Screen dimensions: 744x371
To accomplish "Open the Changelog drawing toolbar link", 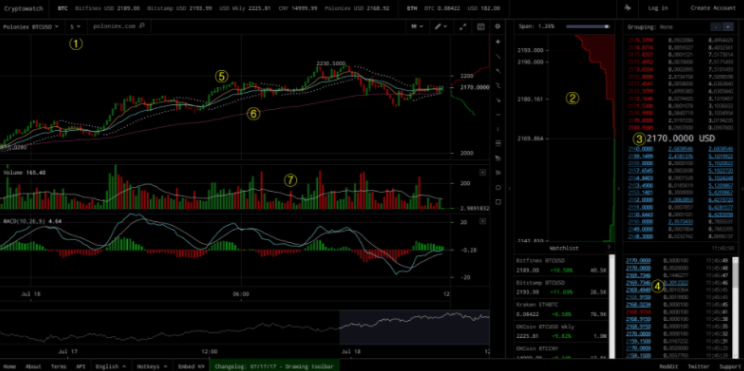I will point(274,366).
